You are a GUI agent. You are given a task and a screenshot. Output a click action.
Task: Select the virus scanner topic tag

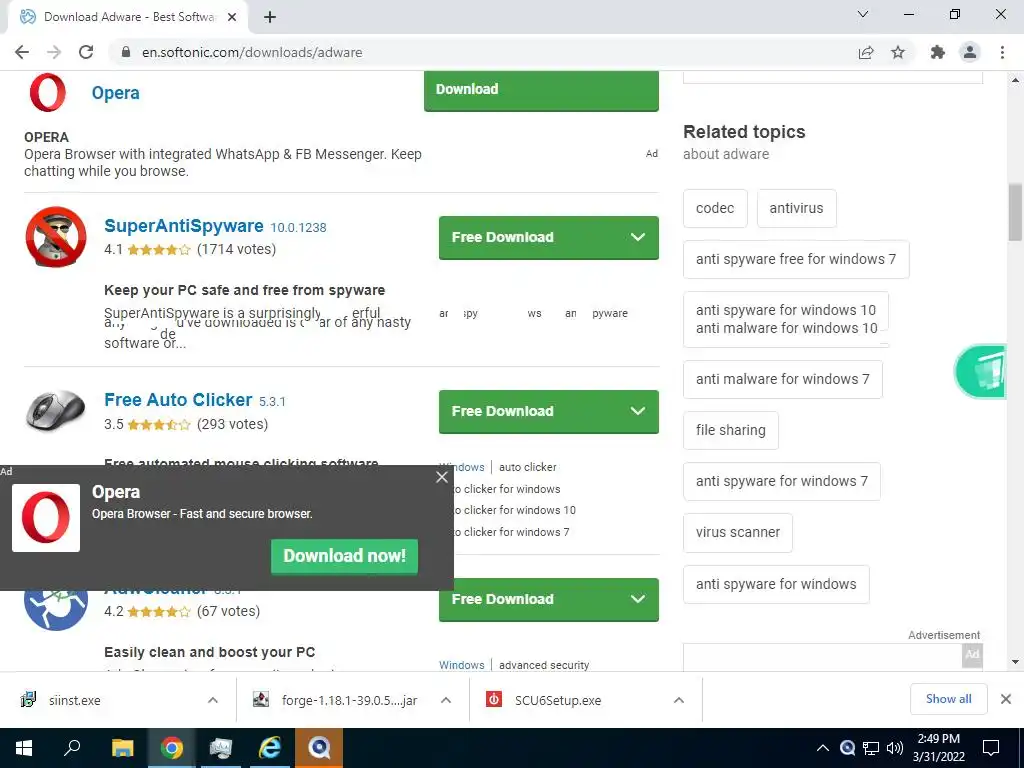pyautogui.click(x=737, y=532)
